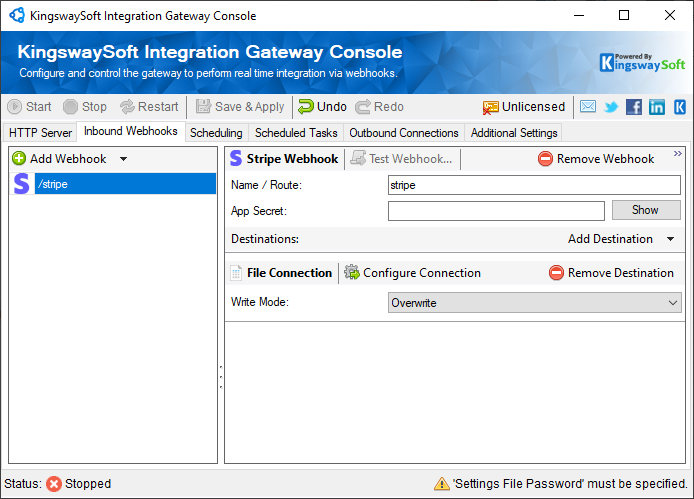Open the Scheduled Tasks tab
This screenshot has width=694, height=499.
click(296, 133)
